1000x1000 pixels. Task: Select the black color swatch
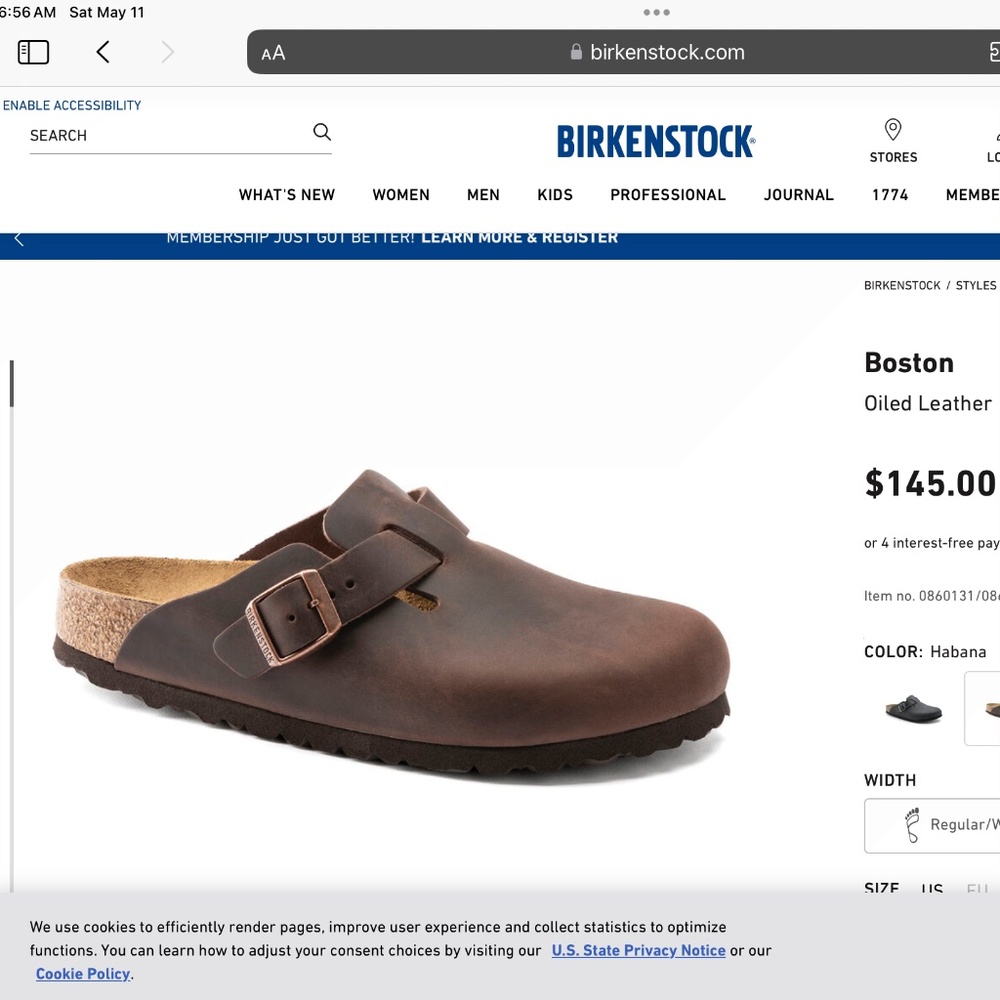pyautogui.click(x=913, y=708)
